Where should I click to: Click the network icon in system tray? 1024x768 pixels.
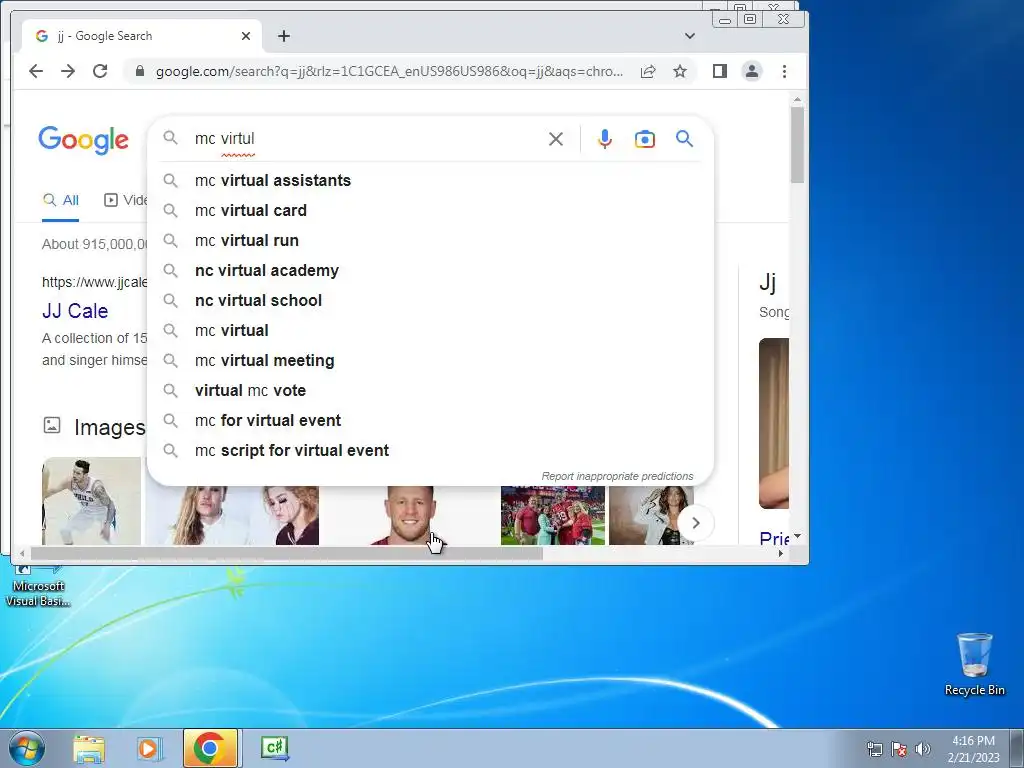(874, 749)
